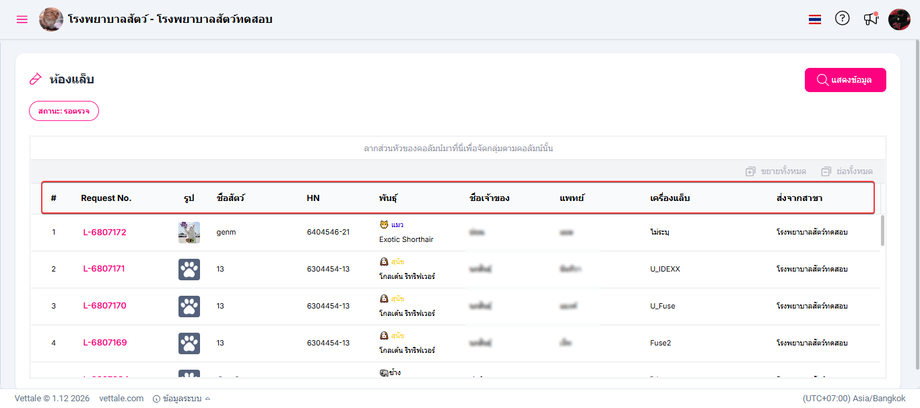Open request link L-6807169
The image size is (920, 408).
[104, 343]
